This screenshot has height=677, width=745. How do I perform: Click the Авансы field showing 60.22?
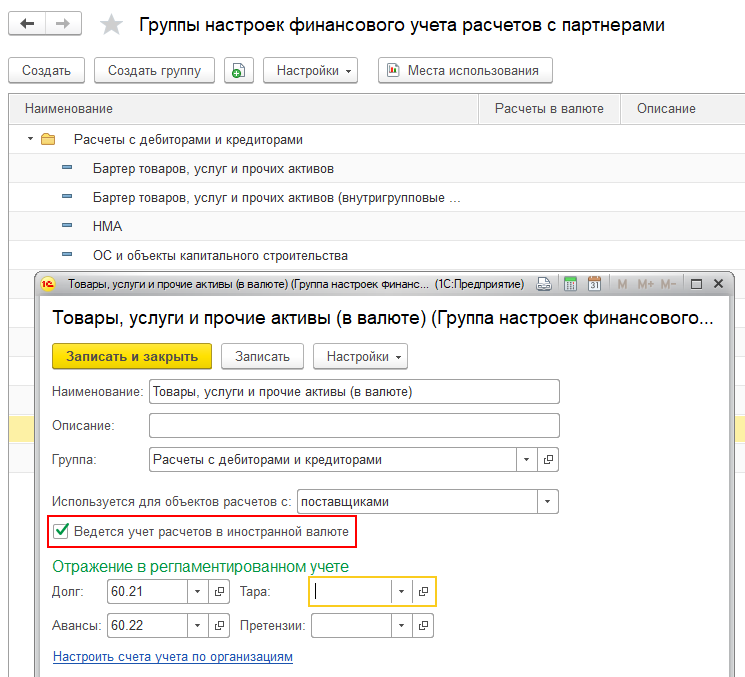(147, 625)
